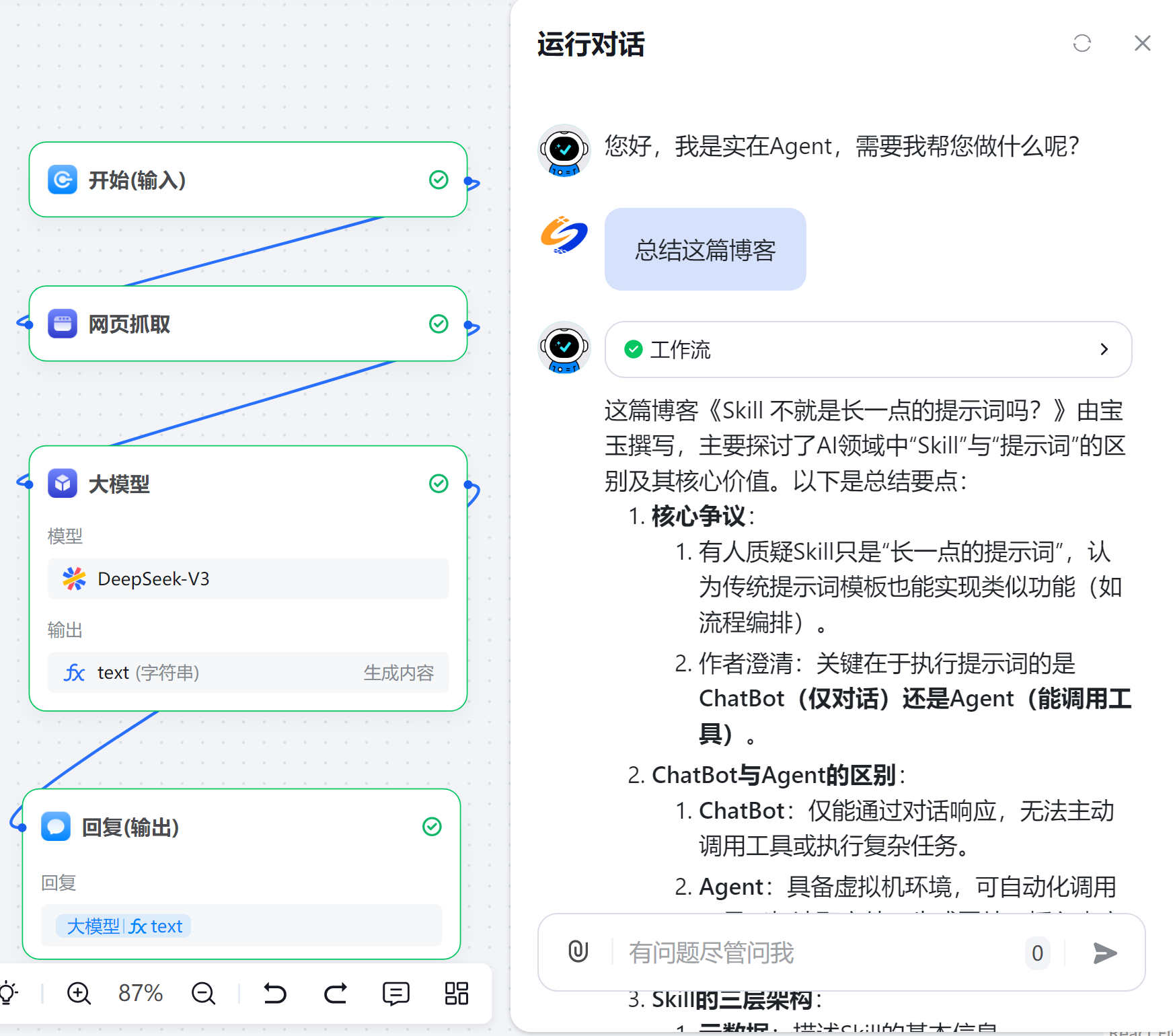1173x1036 pixels.
Task: Click the green check on 开始(输入) node
Action: coord(439,180)
